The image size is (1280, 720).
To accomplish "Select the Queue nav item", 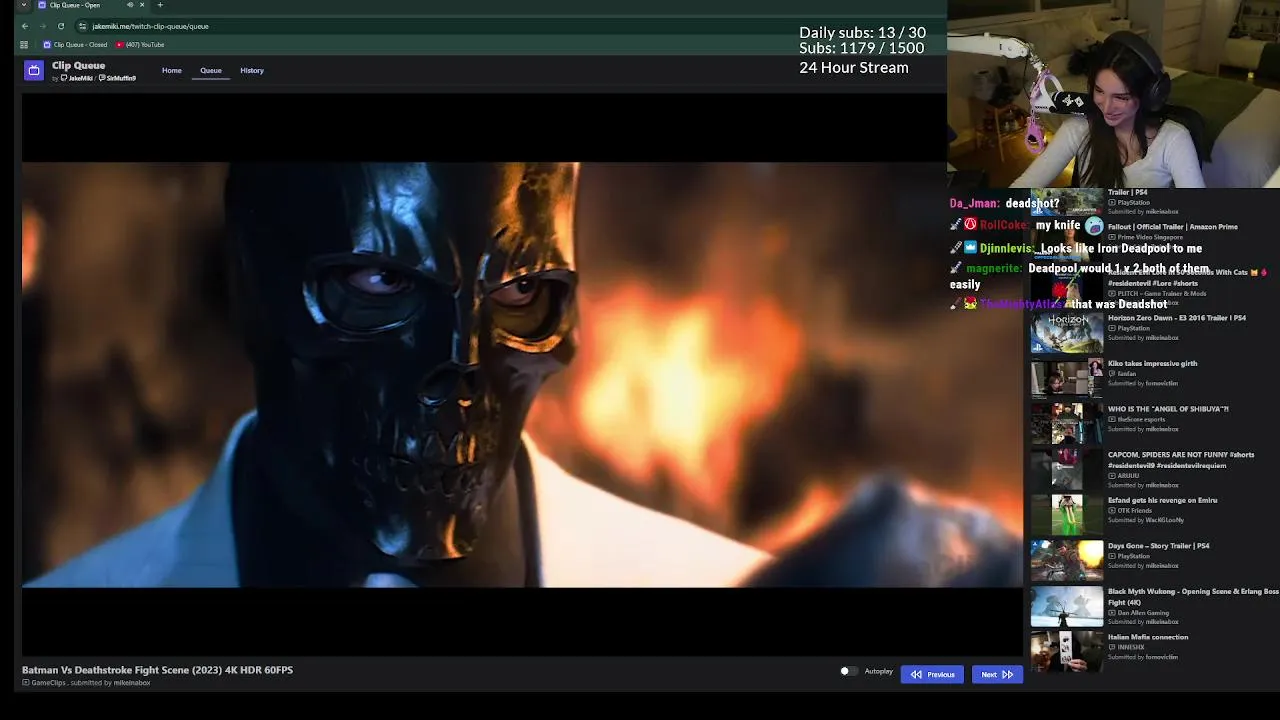I will point(211,71).
